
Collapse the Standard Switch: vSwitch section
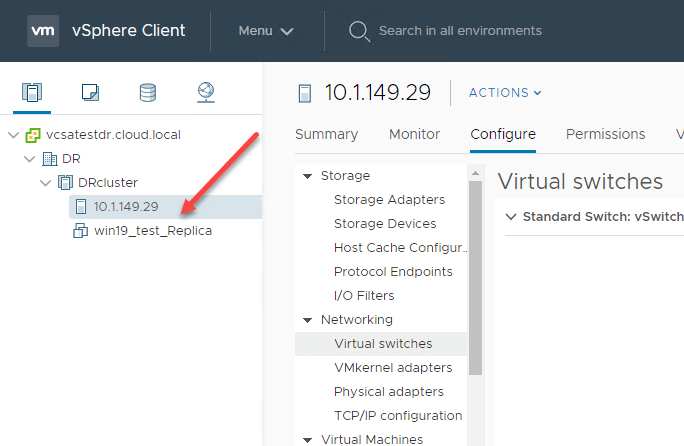point(511,217)
